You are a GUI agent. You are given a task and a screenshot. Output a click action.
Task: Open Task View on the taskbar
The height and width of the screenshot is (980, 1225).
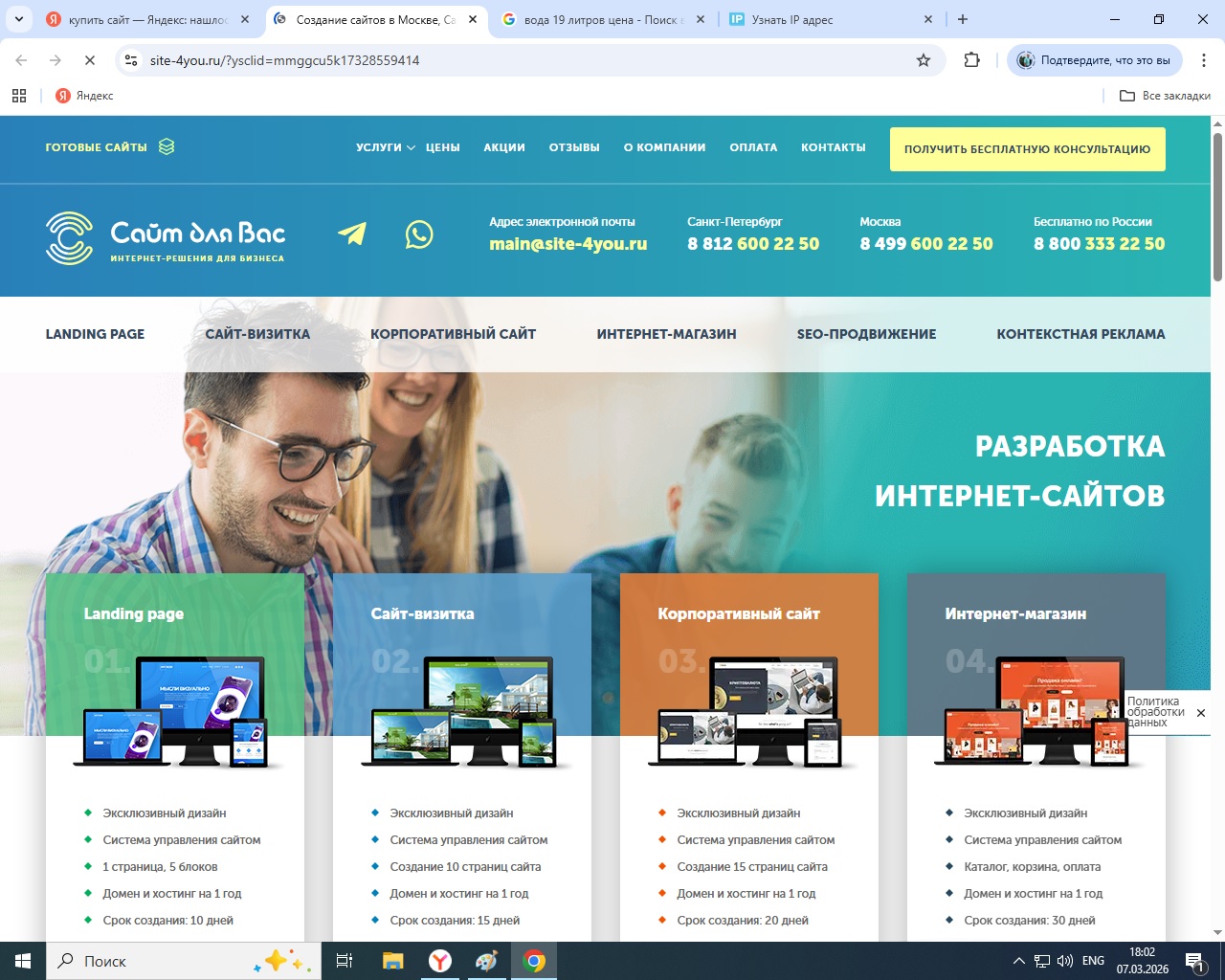click(x=345, y=961)
